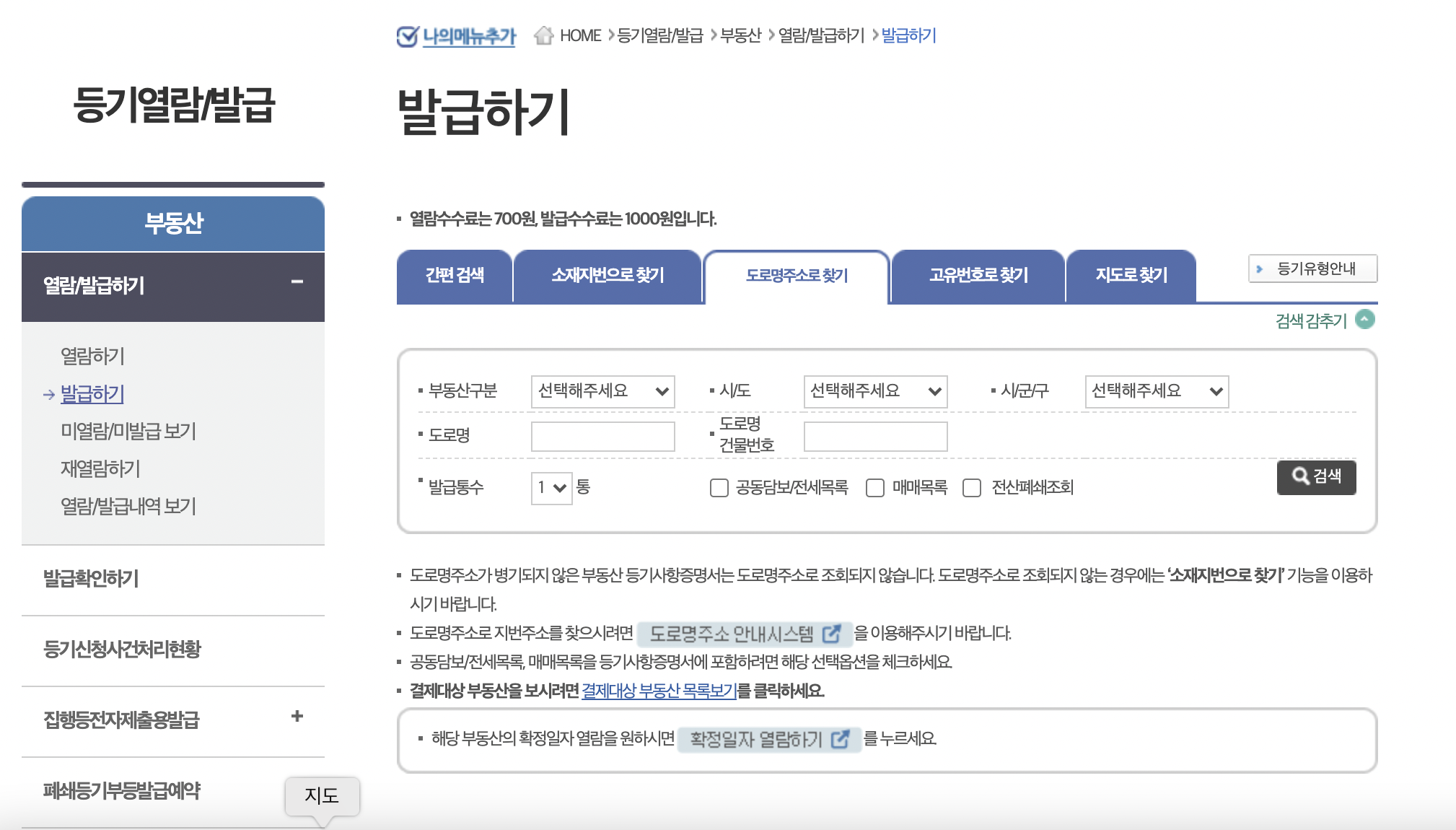Click the plus icon beside 집행등전자제출용발급
This screenshot has height=830, width=1456.
click(297, 716)
